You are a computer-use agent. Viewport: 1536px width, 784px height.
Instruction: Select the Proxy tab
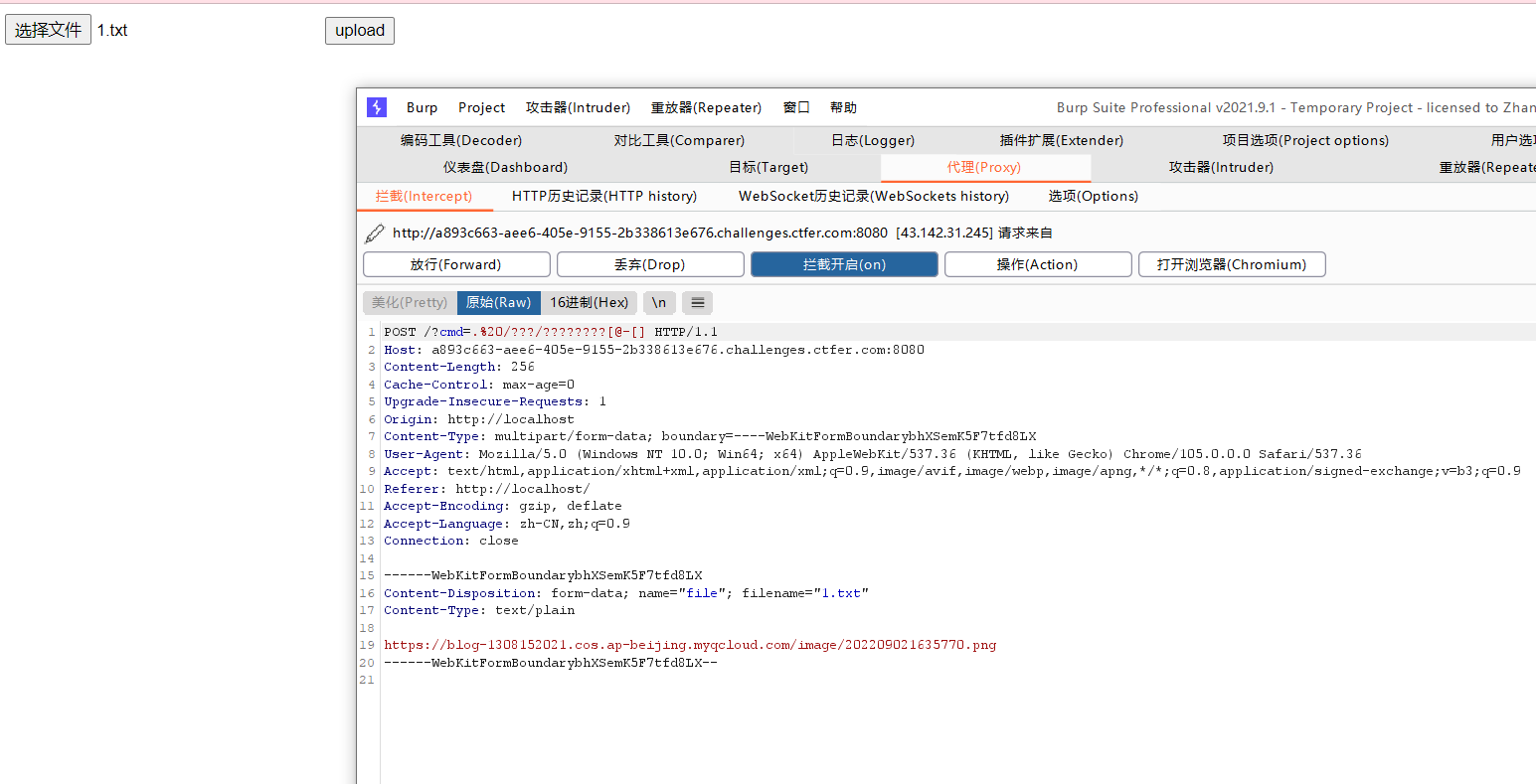tap(984, 167)
